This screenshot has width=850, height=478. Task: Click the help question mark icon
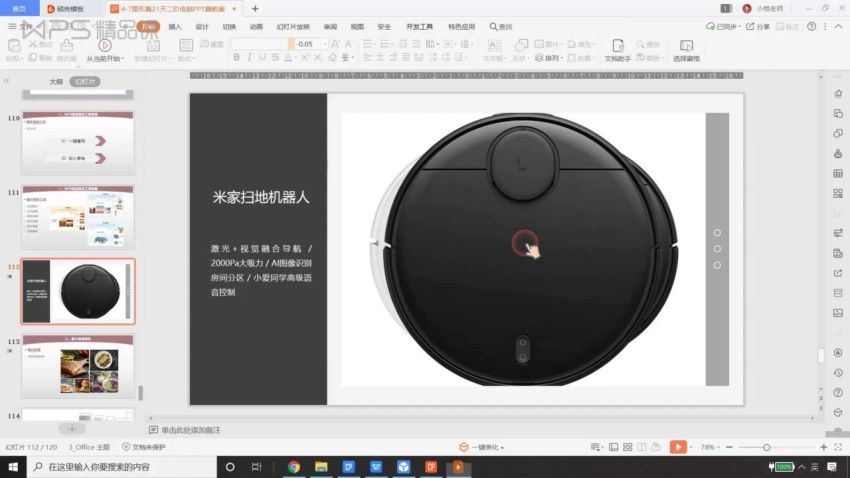[x=811, y=26]
